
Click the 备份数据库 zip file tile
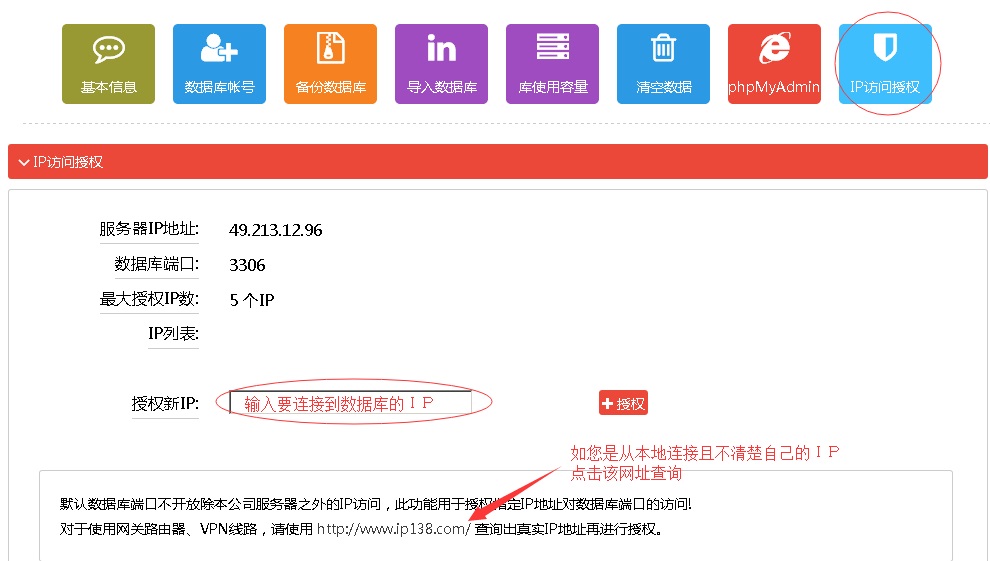[x=330, y=64]
